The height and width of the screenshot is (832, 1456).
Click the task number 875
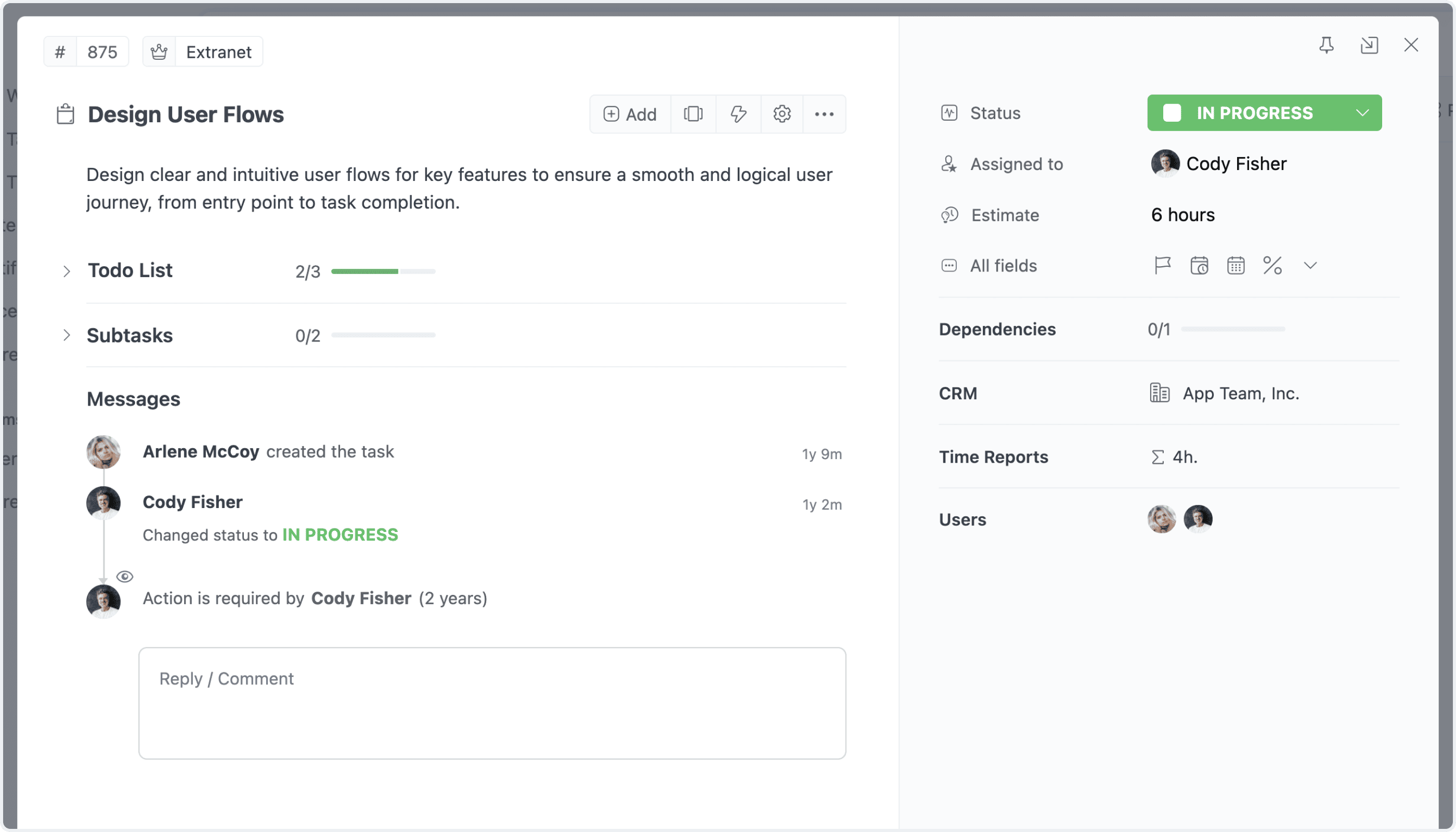tap(102, 52)
